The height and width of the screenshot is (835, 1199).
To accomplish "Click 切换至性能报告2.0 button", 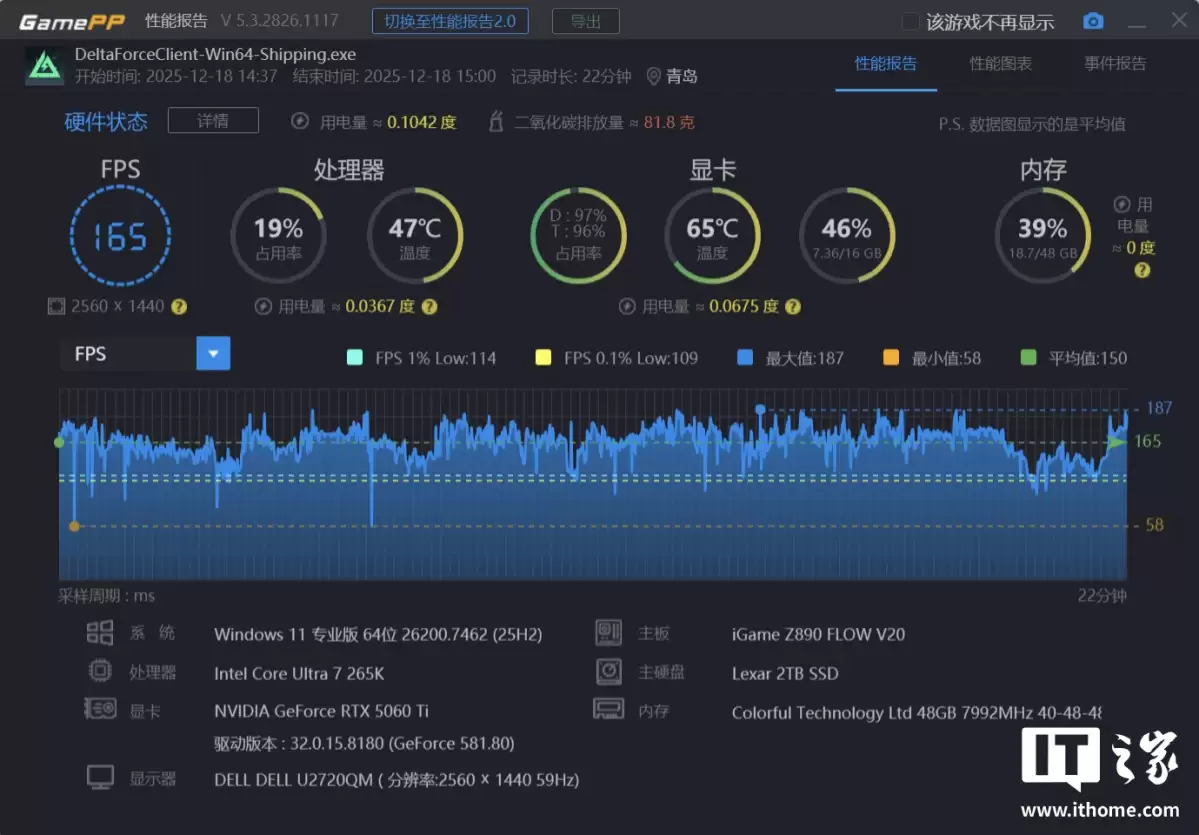I will (450, 21).
